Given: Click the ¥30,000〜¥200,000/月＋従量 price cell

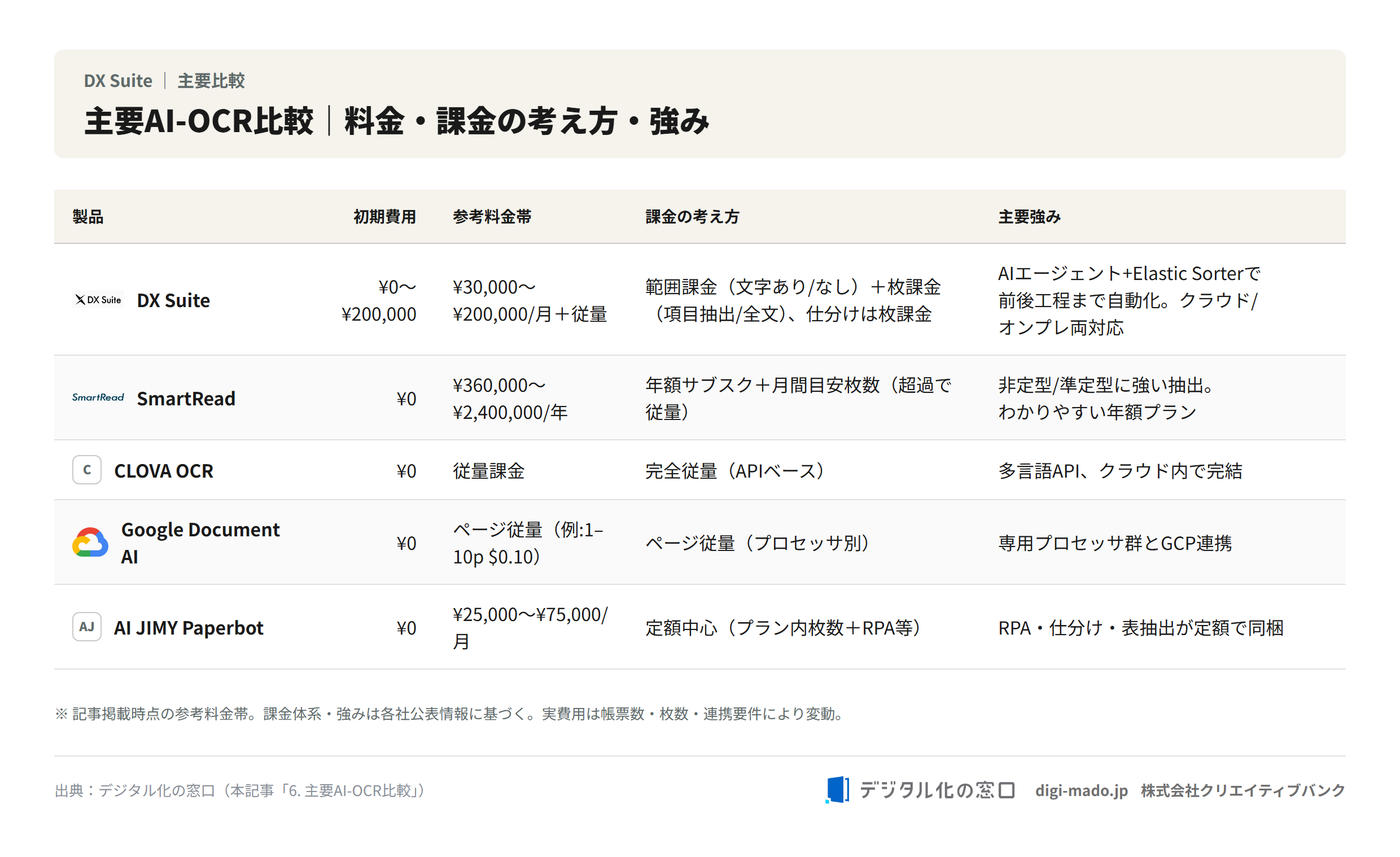Looking at the screenshot, I should click(x=530, y=300).
